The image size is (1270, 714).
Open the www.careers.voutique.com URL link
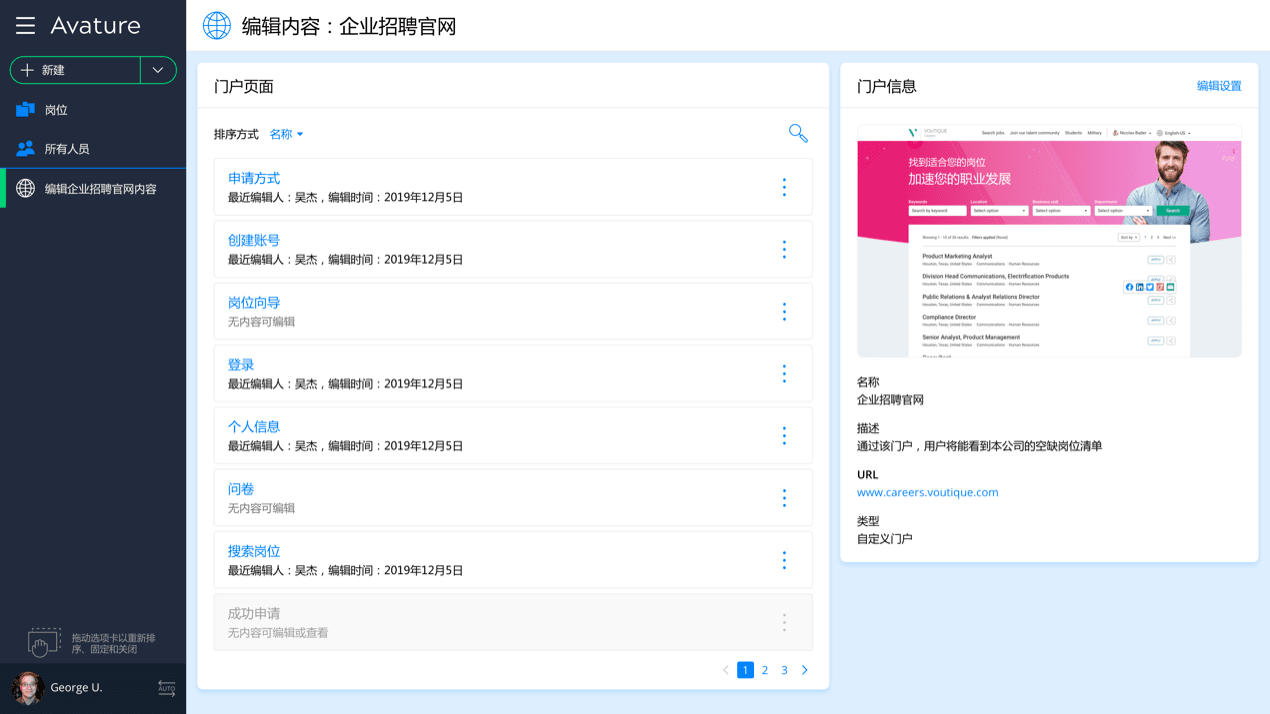click(927, 492)
